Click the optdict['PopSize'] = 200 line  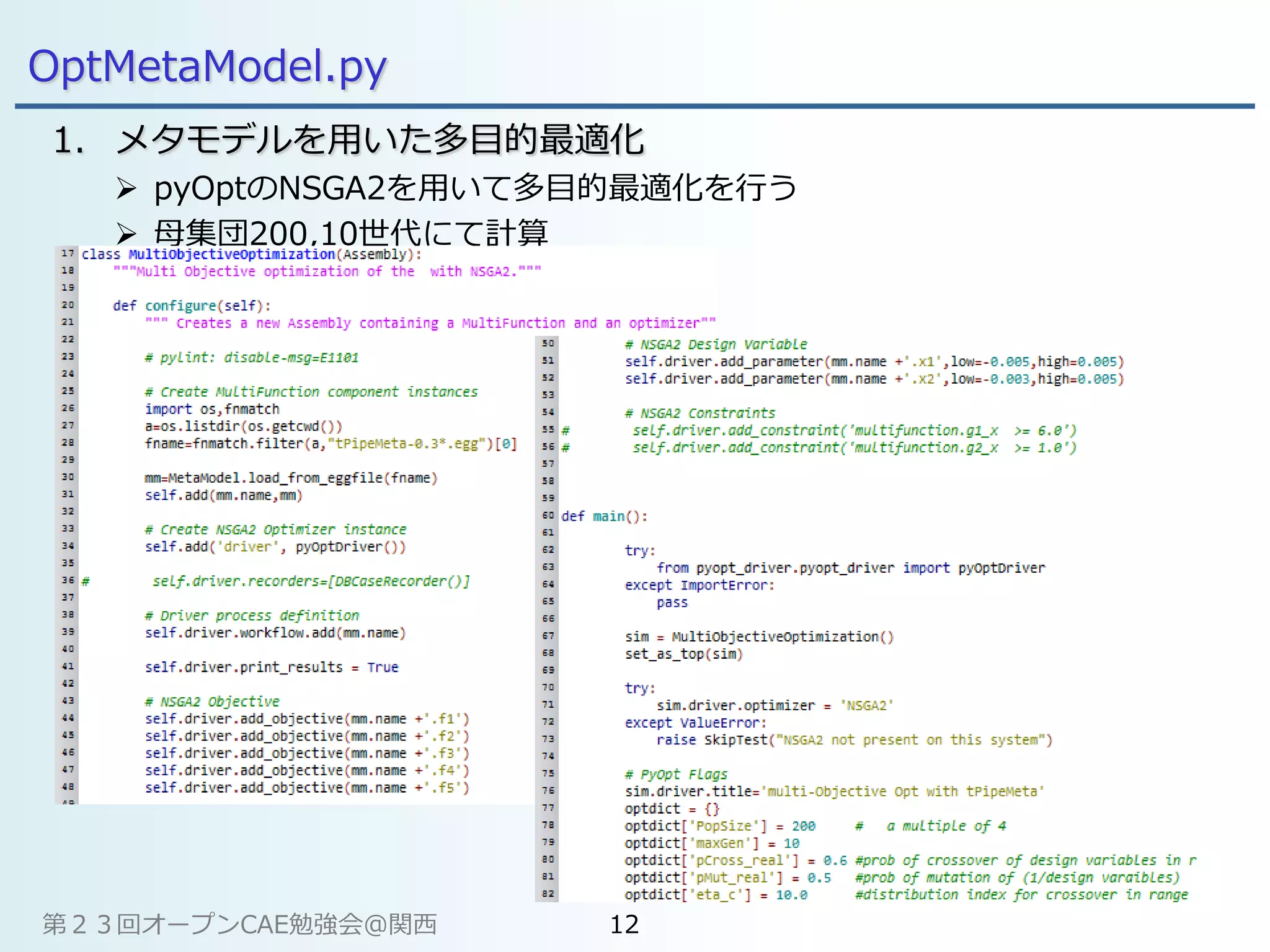(x=815, y=826)
